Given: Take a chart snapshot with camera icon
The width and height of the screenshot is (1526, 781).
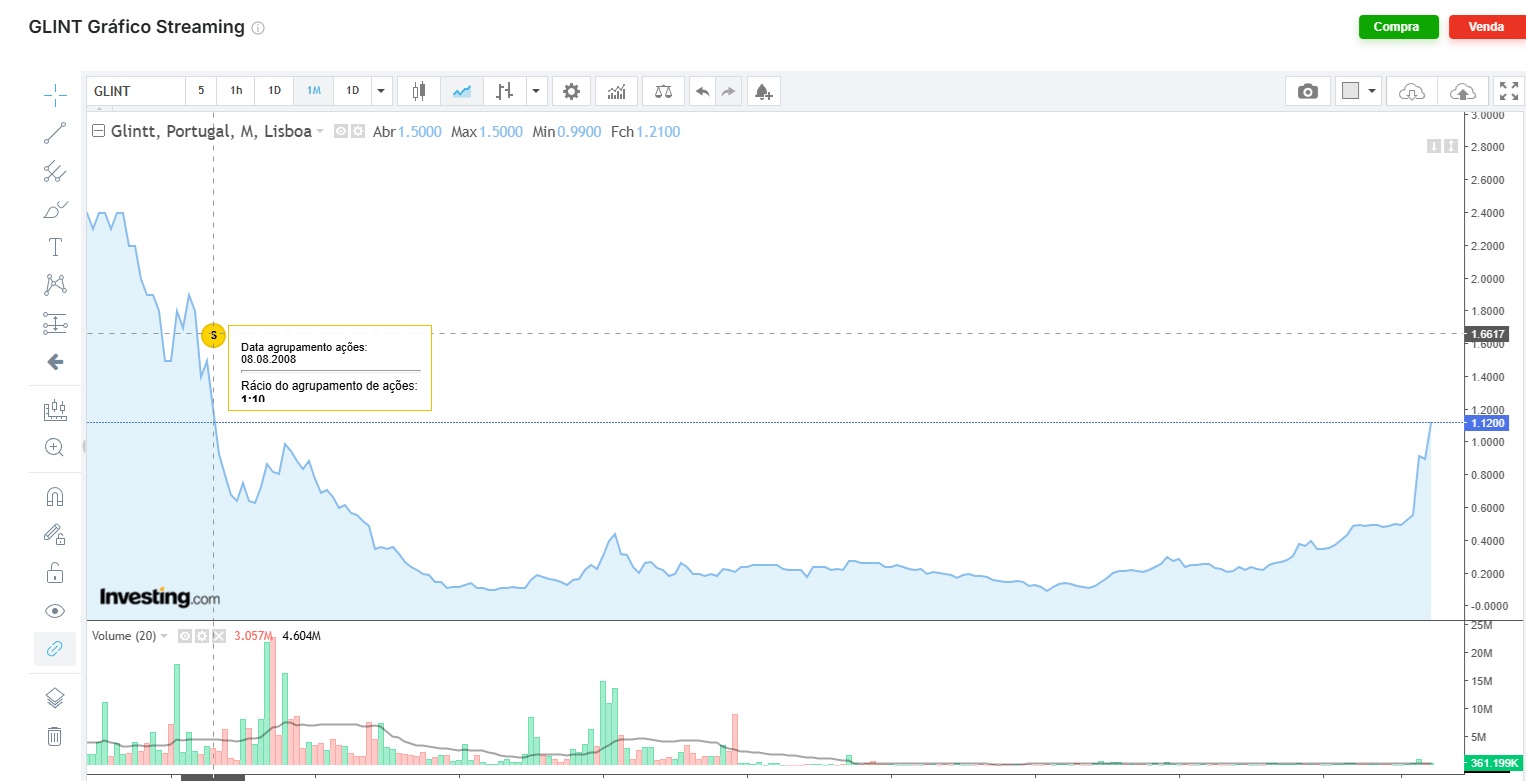Looking at the screenshot, I should (x=1307, y=91).
